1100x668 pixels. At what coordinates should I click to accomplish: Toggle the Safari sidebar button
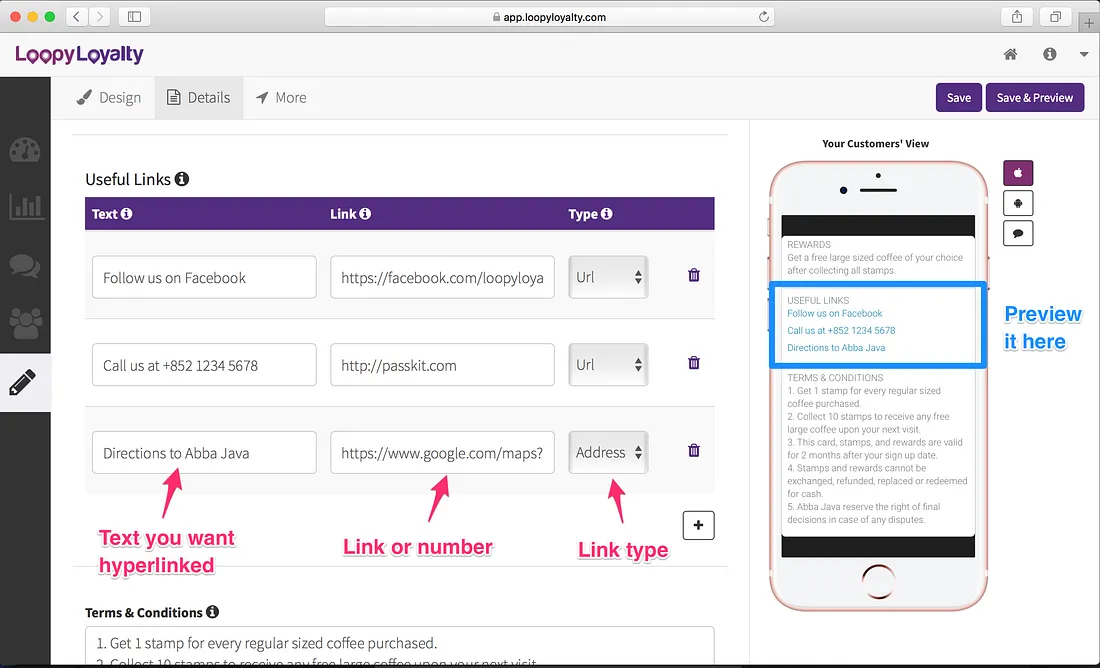134,17
